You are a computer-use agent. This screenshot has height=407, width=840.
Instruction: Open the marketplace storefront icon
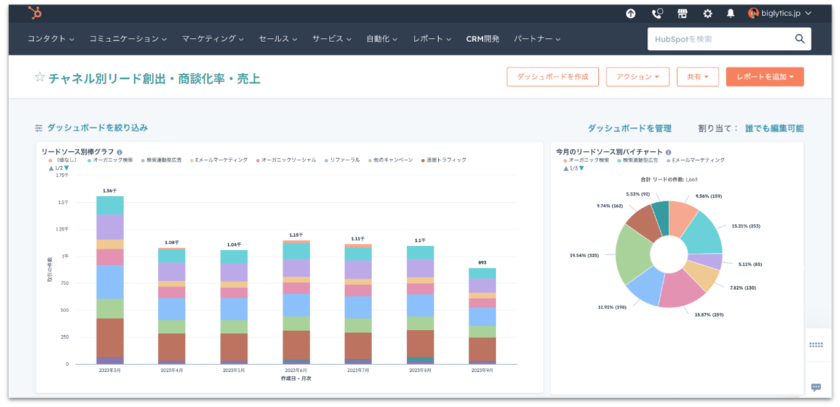[x=682, y=14]
